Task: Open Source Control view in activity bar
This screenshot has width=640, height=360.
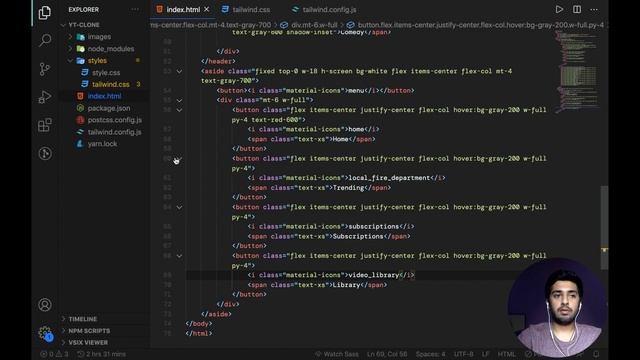Action: click(x=44, y=69)
